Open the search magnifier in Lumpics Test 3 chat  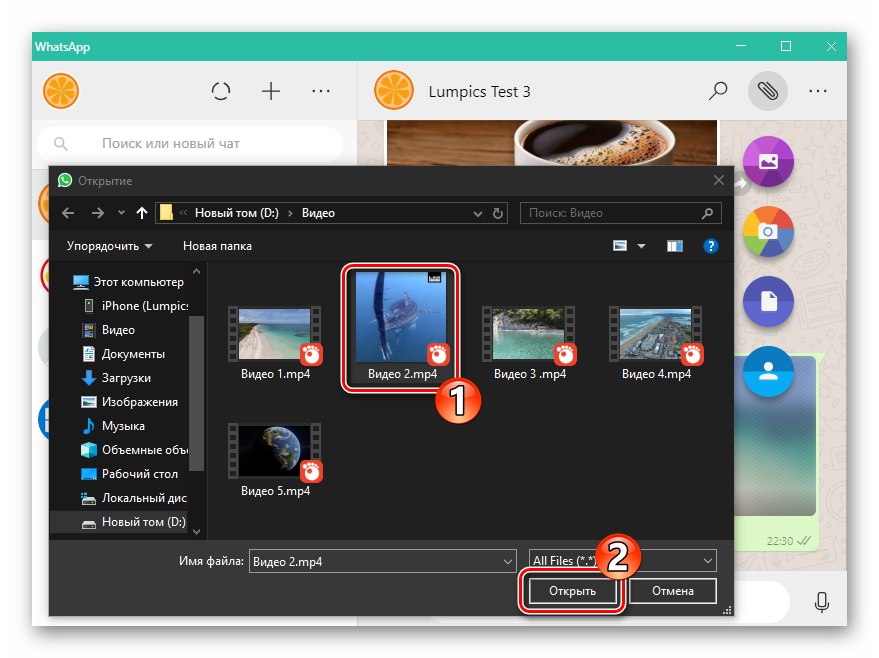[x=718, y=91]
